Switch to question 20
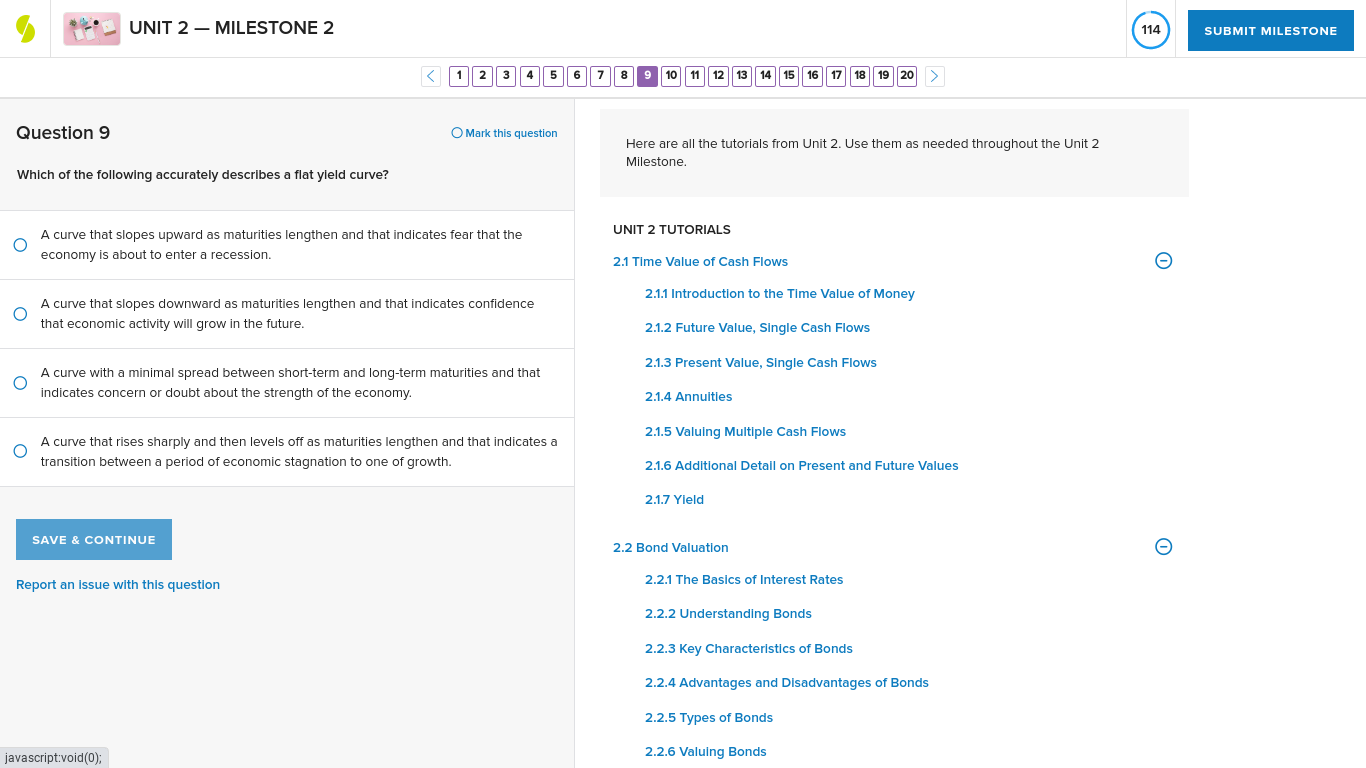 pos(907,76)
